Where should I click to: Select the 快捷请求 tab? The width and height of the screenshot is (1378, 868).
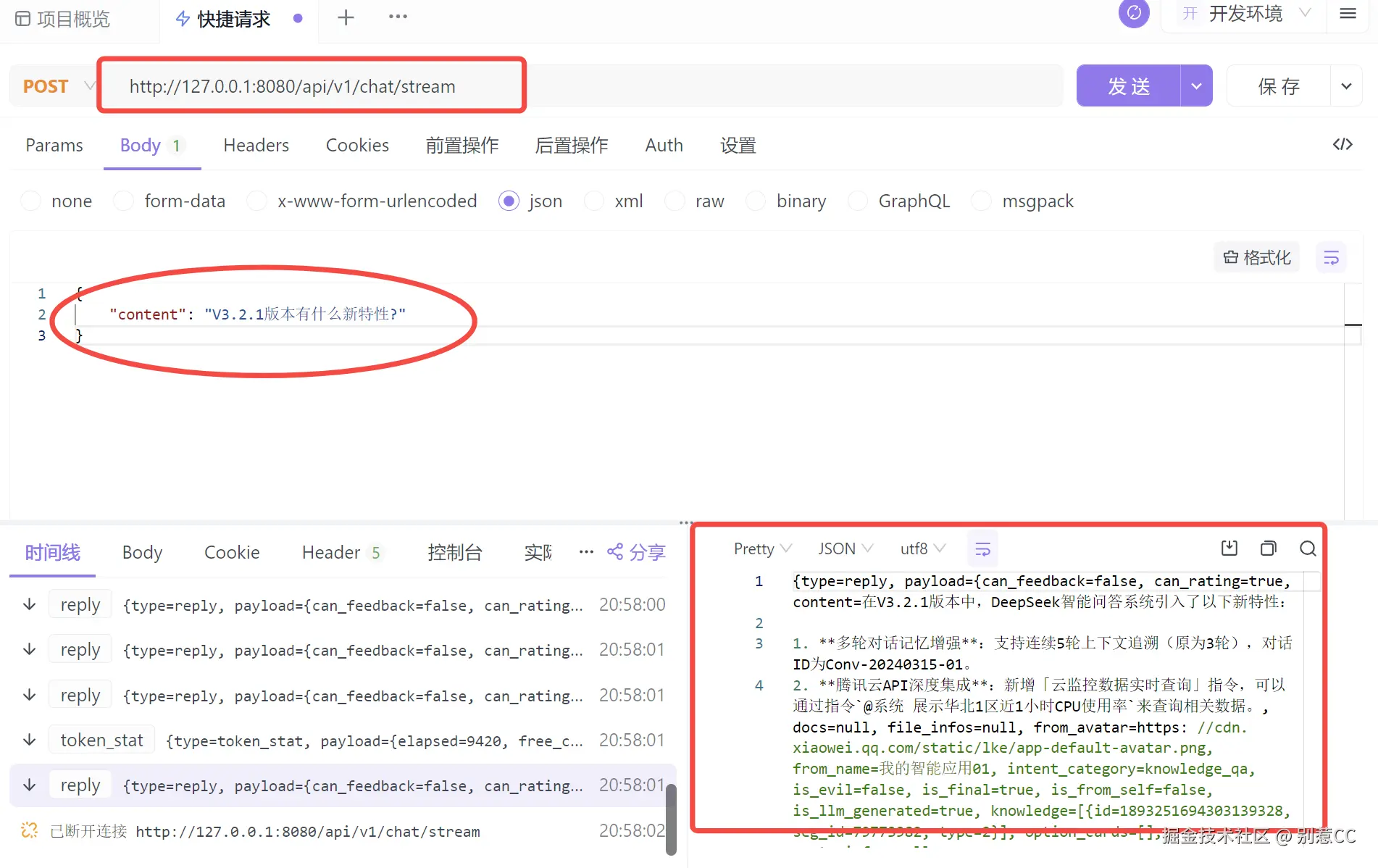click(234, 19)
